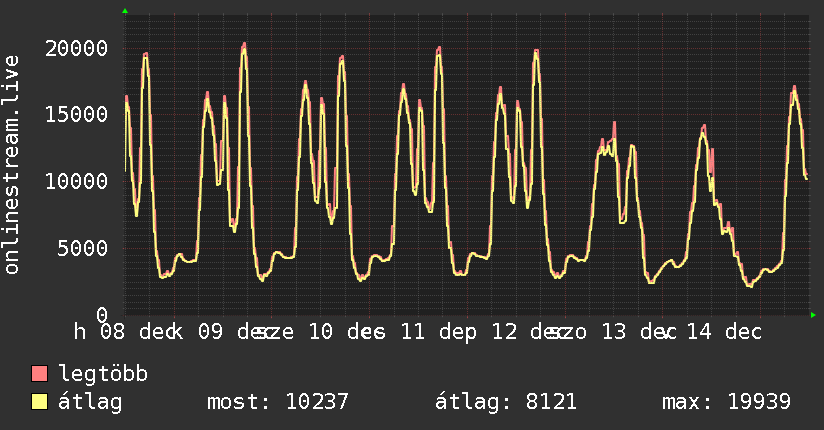Click the green arrow atop the y-axis
The image size is (824, 430).
(x=125, y=11)
